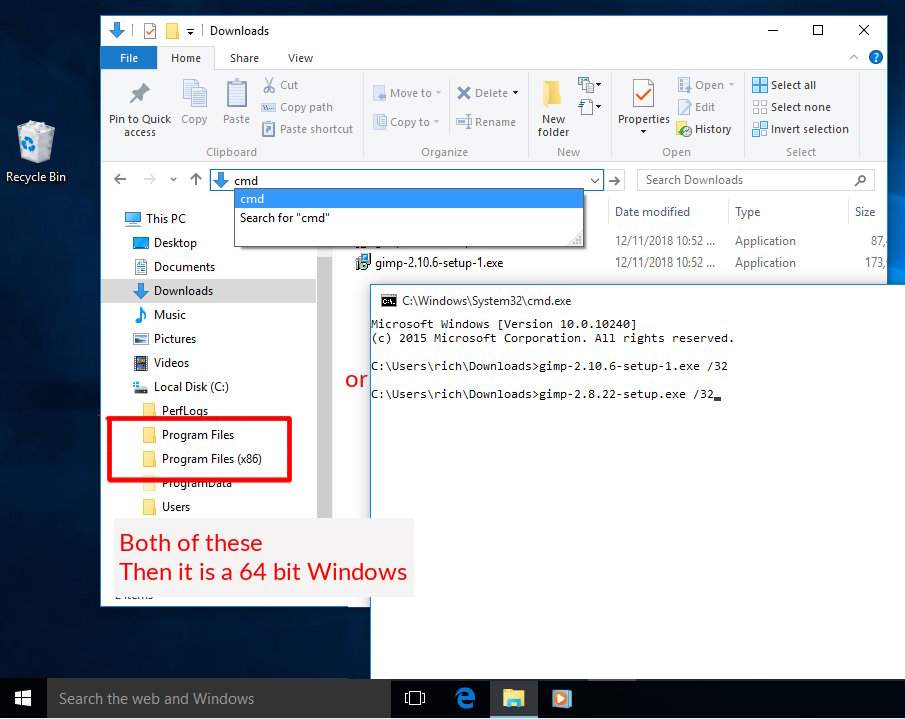
Task: Click Search the web and Windows box
Action: coord(219,698)
